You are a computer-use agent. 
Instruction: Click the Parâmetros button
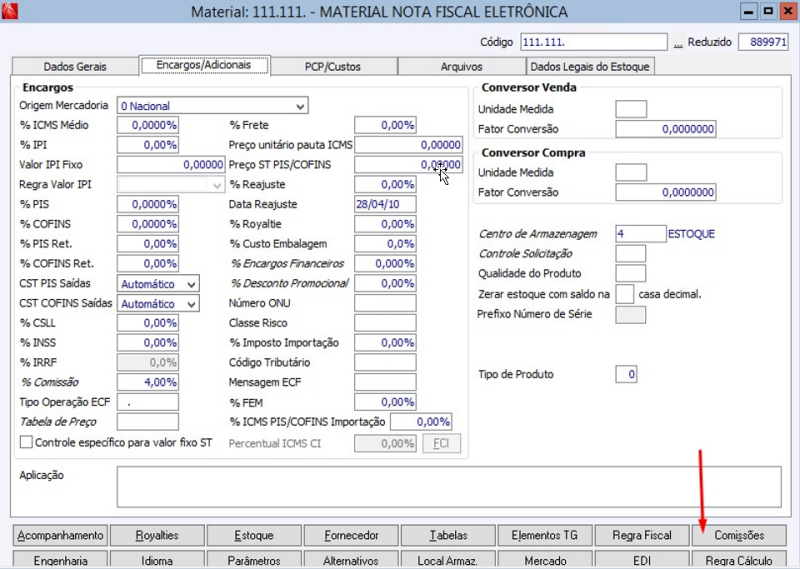[254, 560]
